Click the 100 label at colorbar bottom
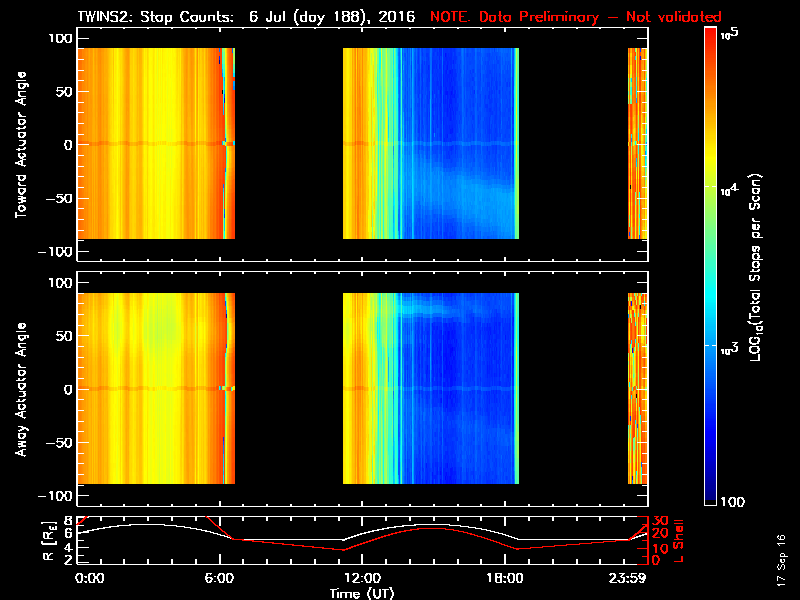Screen dimensions: 800x600 (x=732, y=502)
